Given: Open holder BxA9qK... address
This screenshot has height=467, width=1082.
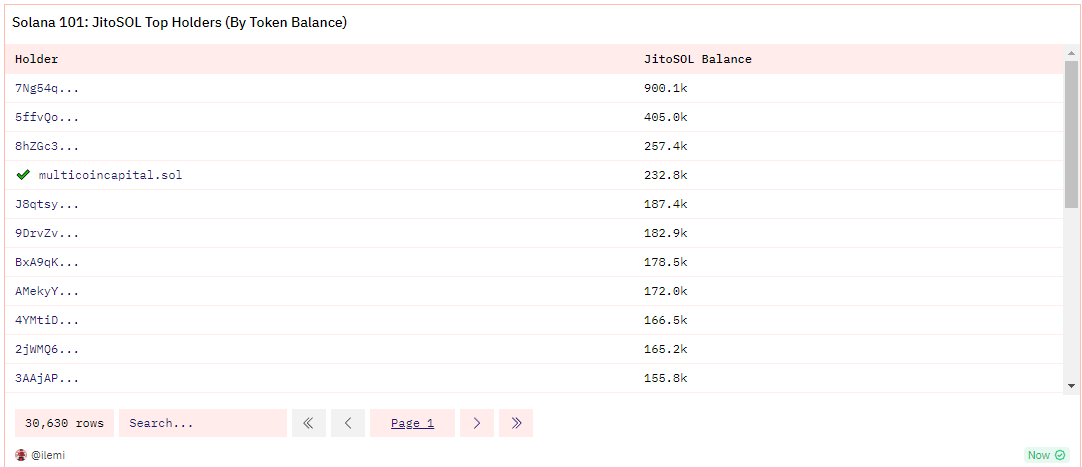Looking at the screenshot, I should point(47,262).
